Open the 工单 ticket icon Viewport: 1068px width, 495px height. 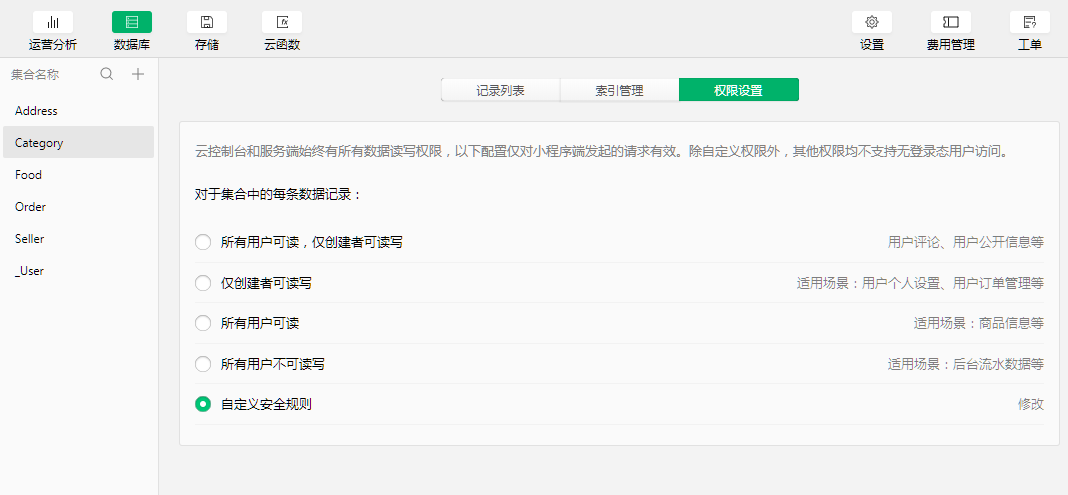(x=1030, y=22)
